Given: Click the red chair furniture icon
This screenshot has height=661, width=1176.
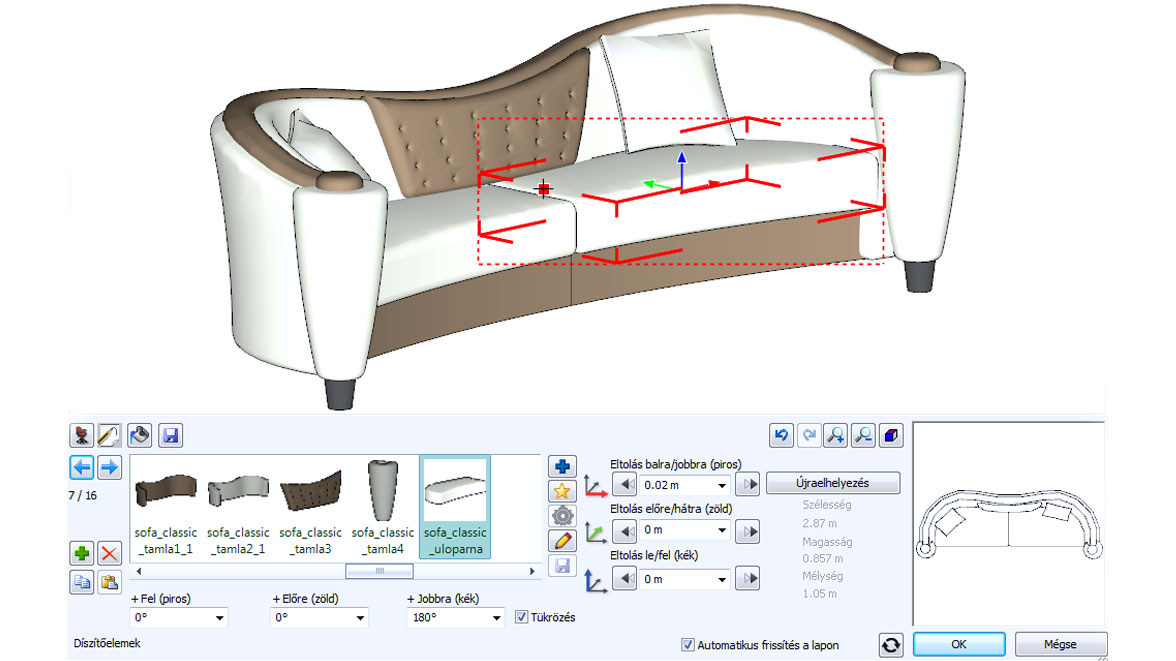Looking at the screenshot, I should click(81, 435).
